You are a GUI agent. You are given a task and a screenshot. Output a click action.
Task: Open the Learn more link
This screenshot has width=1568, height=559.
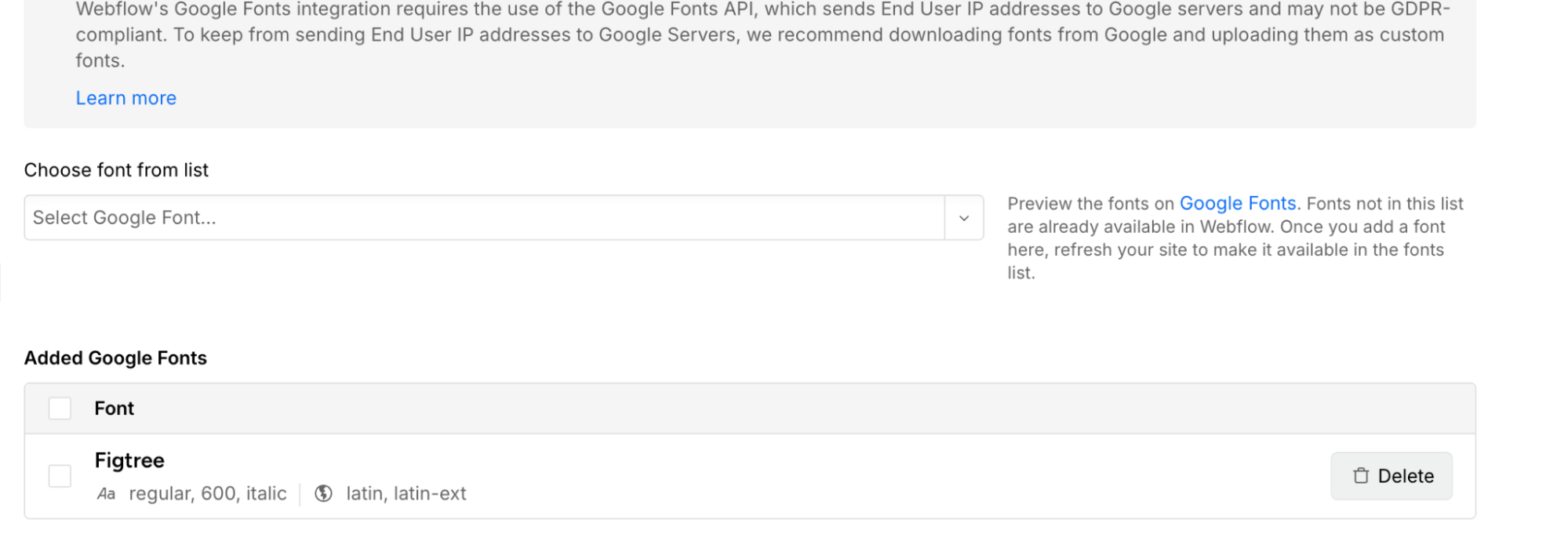click(126, 98)
